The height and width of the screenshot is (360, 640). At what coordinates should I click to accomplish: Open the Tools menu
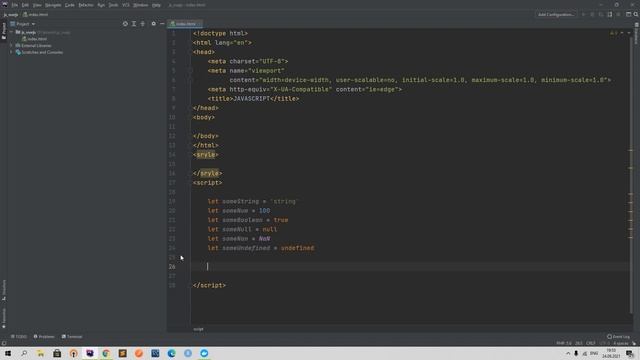point(113,5)
